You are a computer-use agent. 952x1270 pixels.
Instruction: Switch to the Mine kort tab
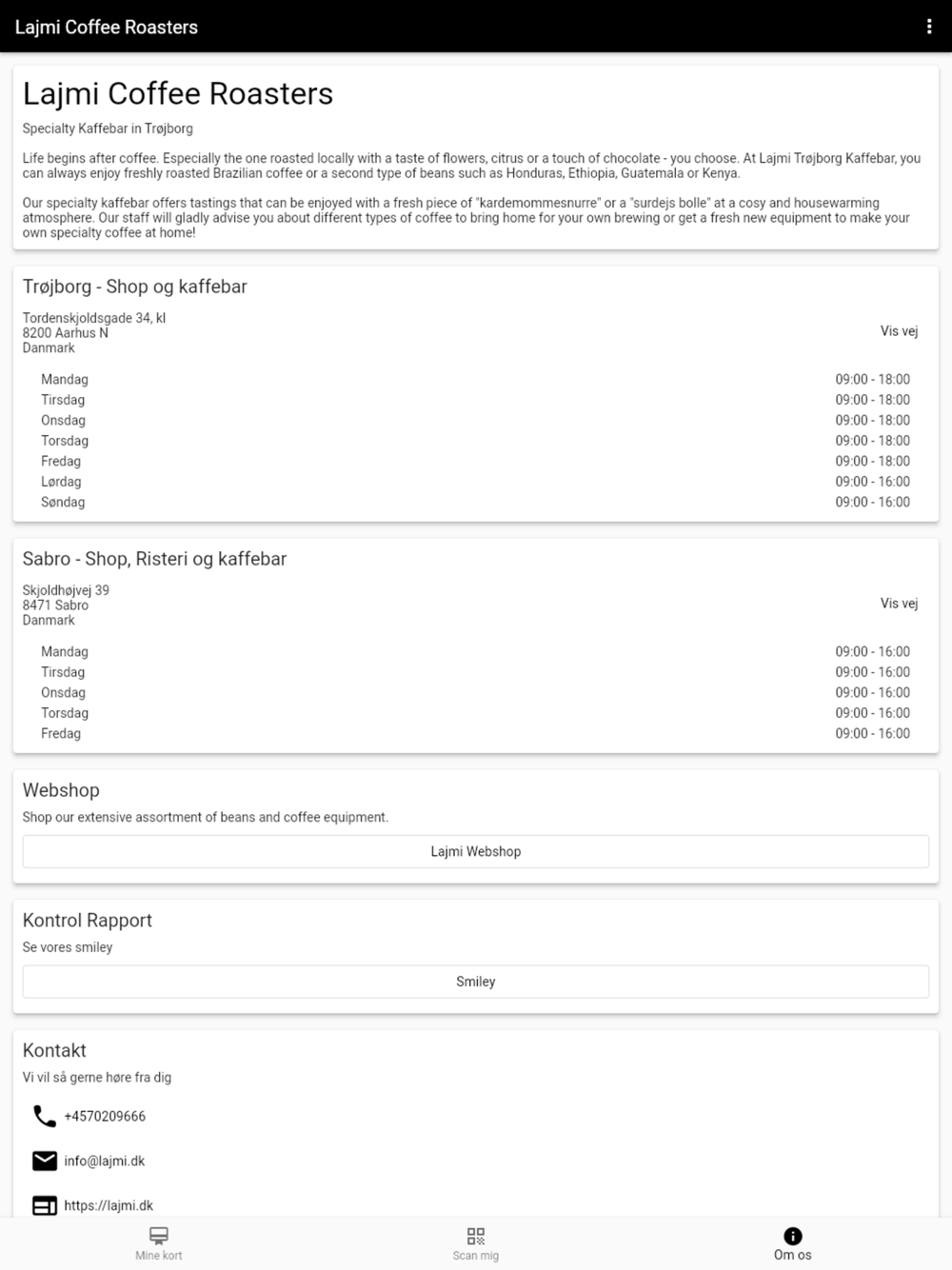coord(159,1256)
